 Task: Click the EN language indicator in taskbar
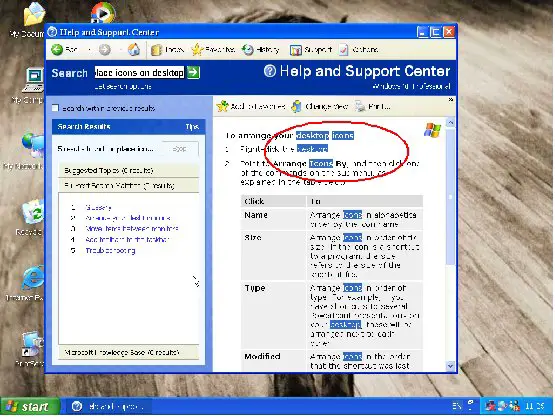pos(457,406)
